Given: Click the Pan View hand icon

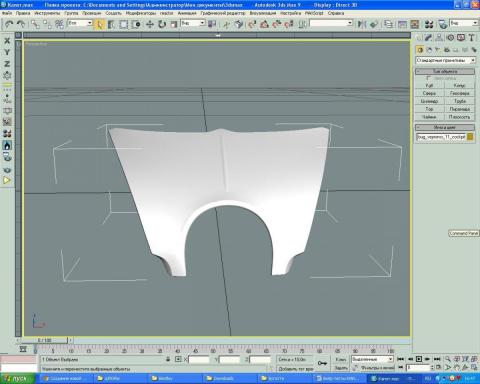Looking at the screenshot, I should (x=457, y=367).
